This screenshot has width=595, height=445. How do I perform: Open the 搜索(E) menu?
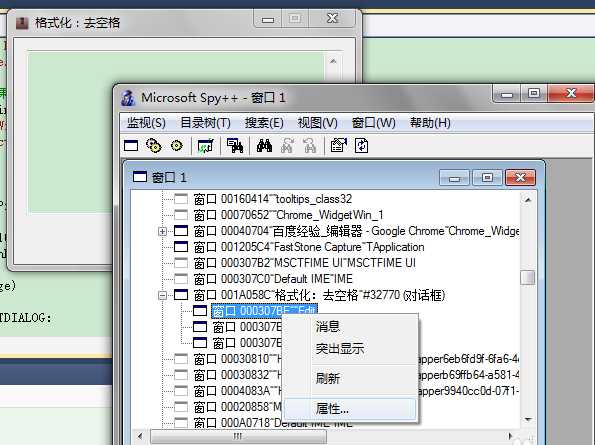[x=264, y=123]
